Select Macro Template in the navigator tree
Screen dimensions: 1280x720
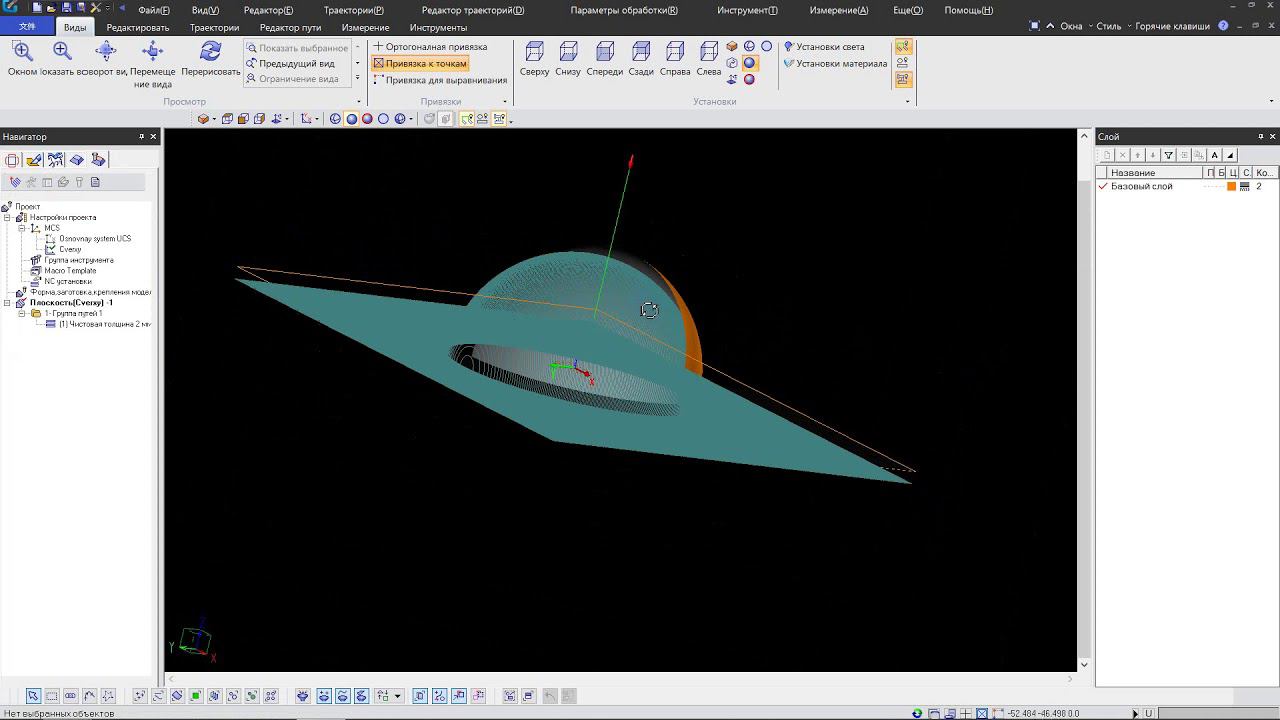coord(70,271)
